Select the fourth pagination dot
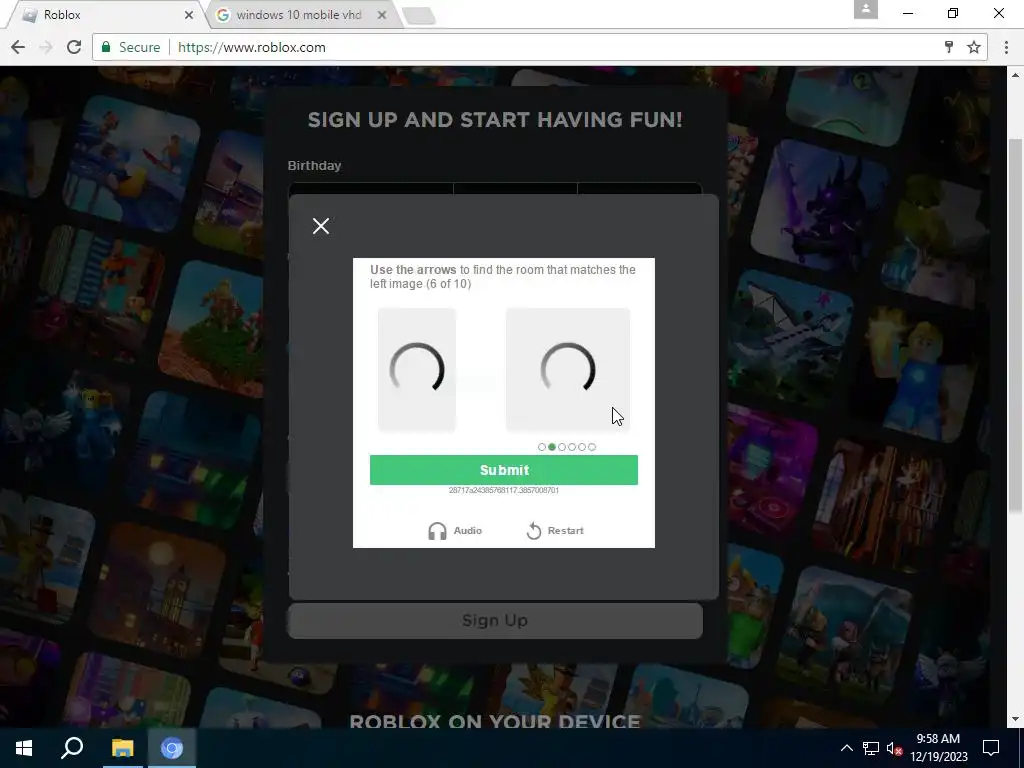The image size is (1024, 768). coord(572,447)
